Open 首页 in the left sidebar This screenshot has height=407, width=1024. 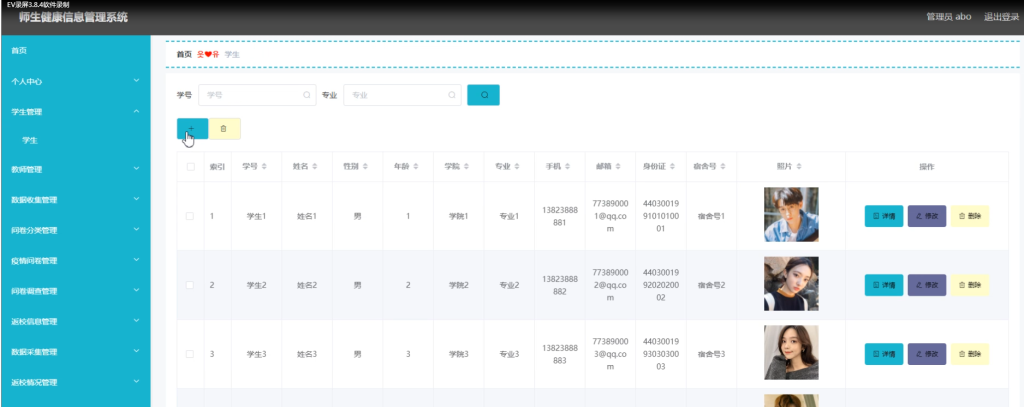click(75, 50)
